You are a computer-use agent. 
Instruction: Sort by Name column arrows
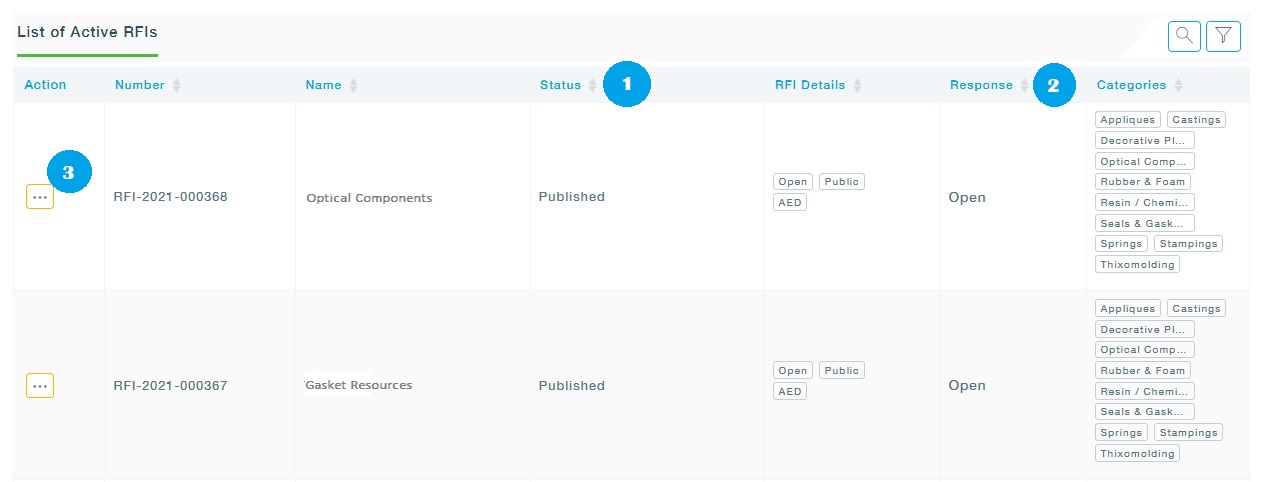click(x=353, y=86)
